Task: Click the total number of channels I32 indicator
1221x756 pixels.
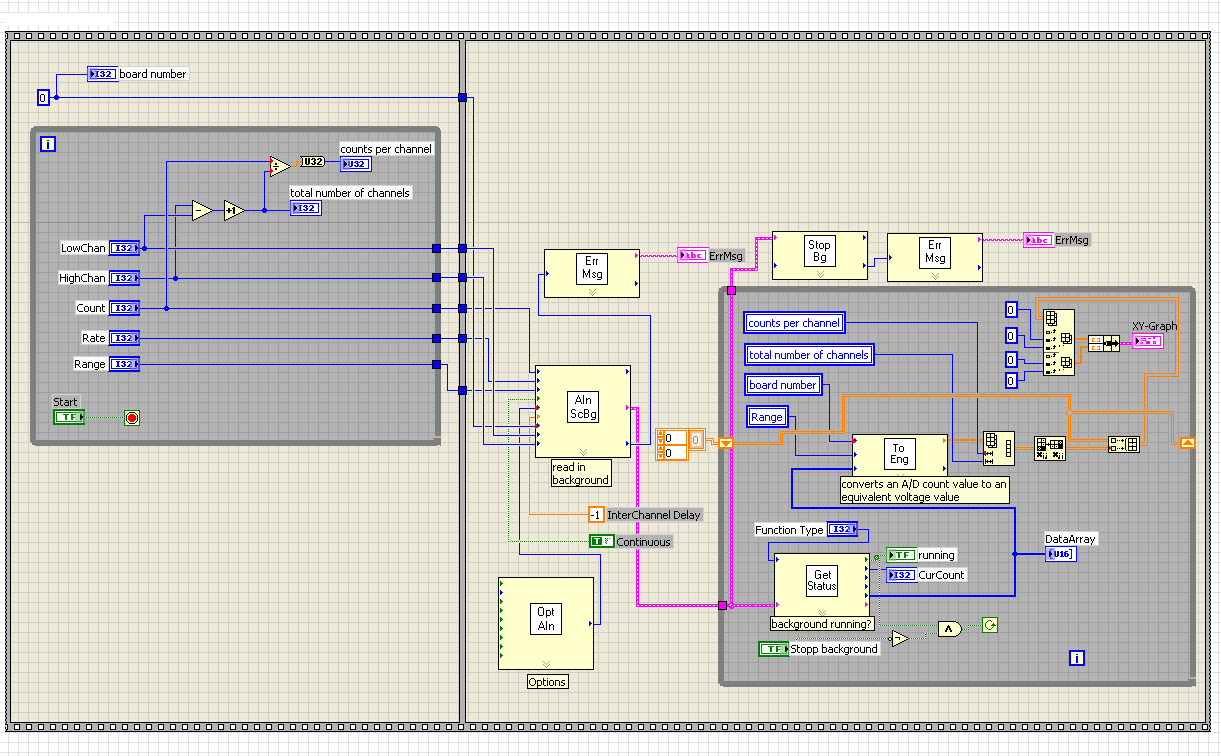Action: pyautogui.click(x=305, y=208)
